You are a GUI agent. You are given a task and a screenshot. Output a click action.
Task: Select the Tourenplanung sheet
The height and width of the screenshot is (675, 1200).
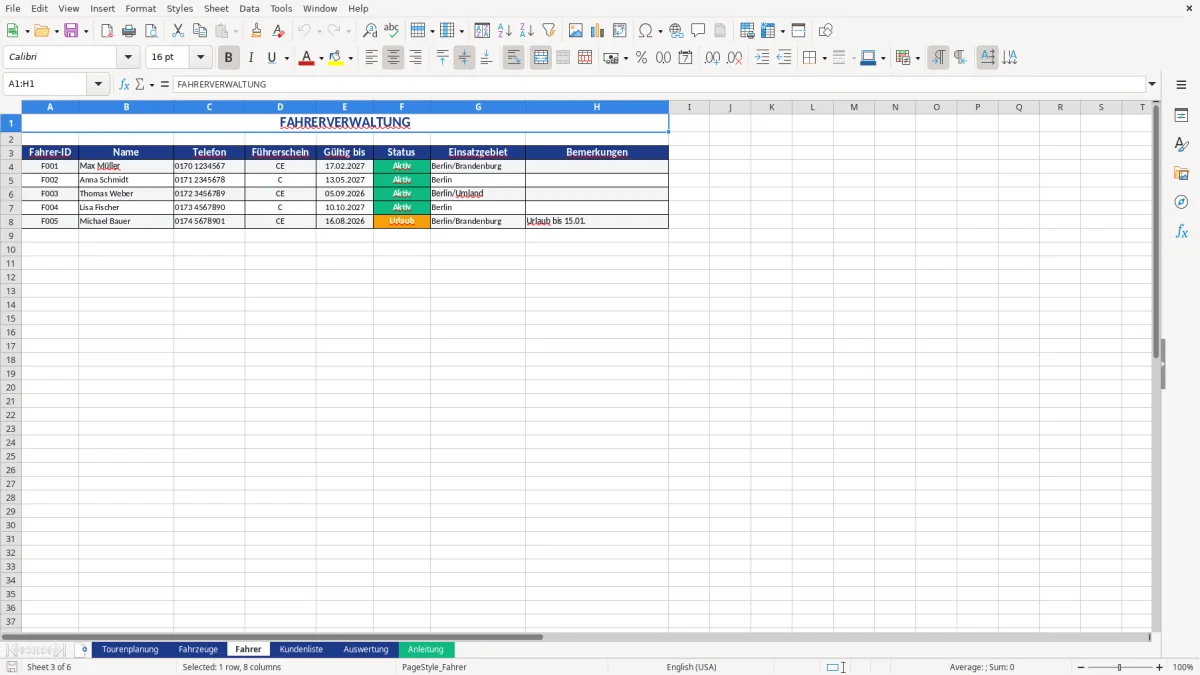click(x=130, y=648)
